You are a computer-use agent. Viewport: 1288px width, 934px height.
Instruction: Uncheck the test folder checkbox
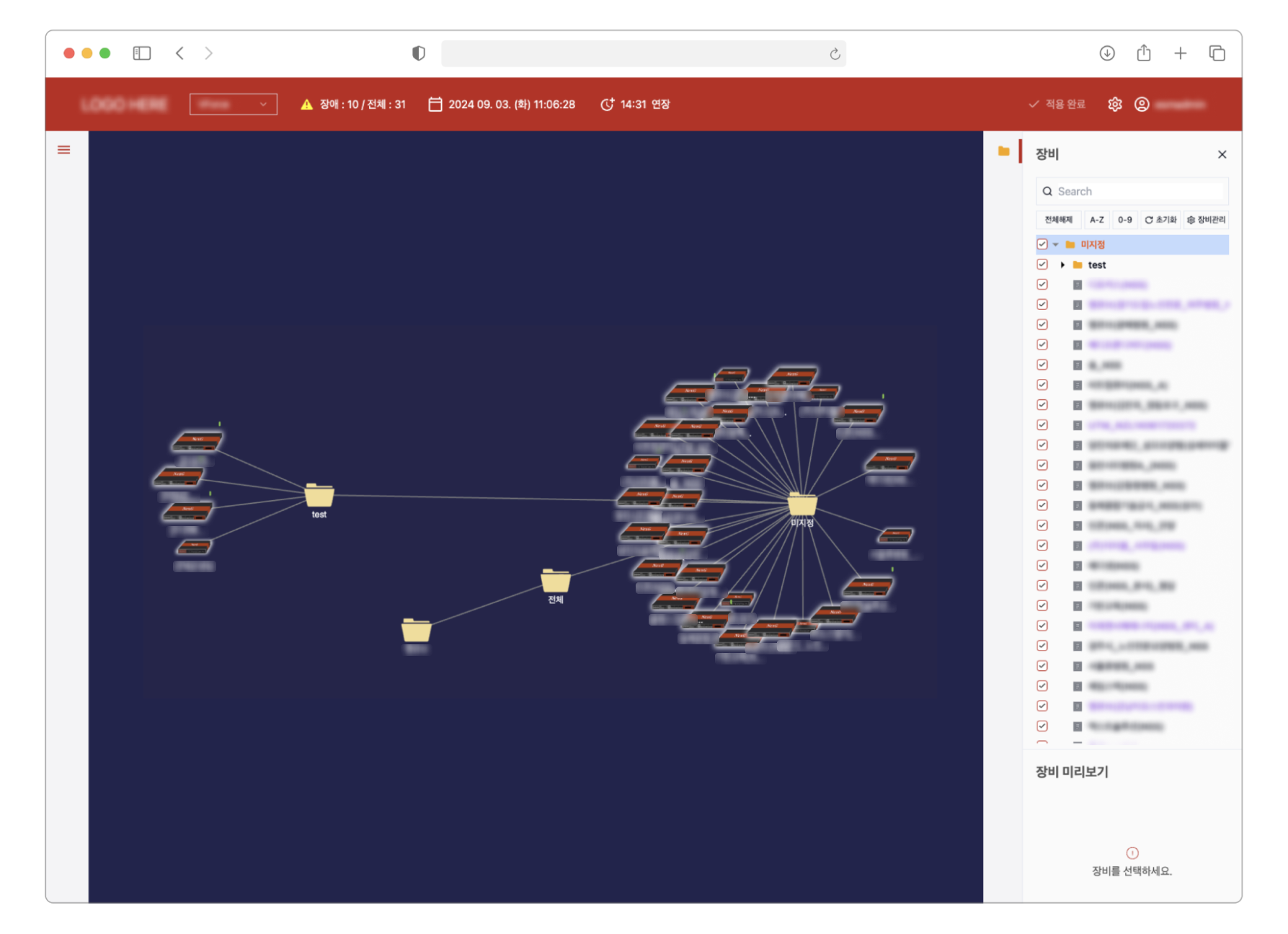(1042, 264)
